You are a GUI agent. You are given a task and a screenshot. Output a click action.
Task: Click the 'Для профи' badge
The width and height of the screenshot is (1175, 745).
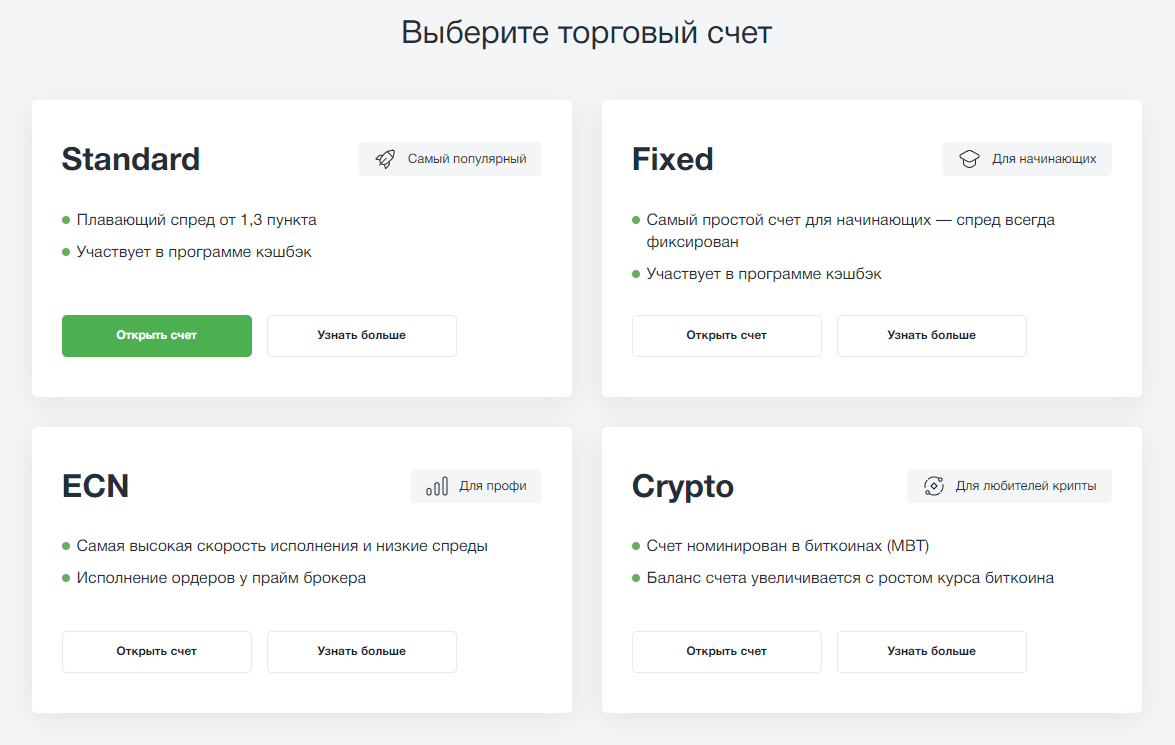476,486
